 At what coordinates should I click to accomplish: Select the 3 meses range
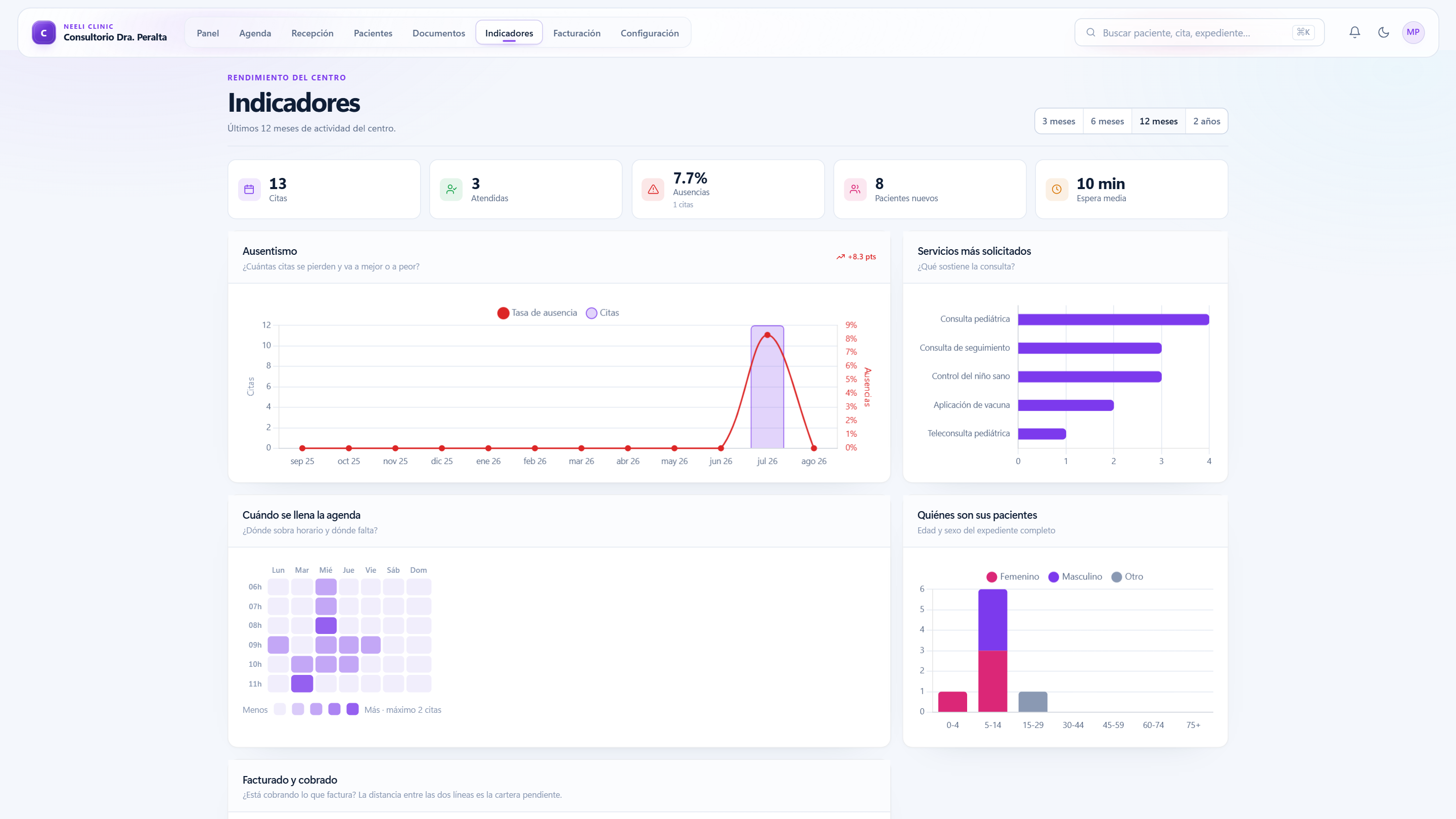pyautogui.click(x=1059, y=121)
